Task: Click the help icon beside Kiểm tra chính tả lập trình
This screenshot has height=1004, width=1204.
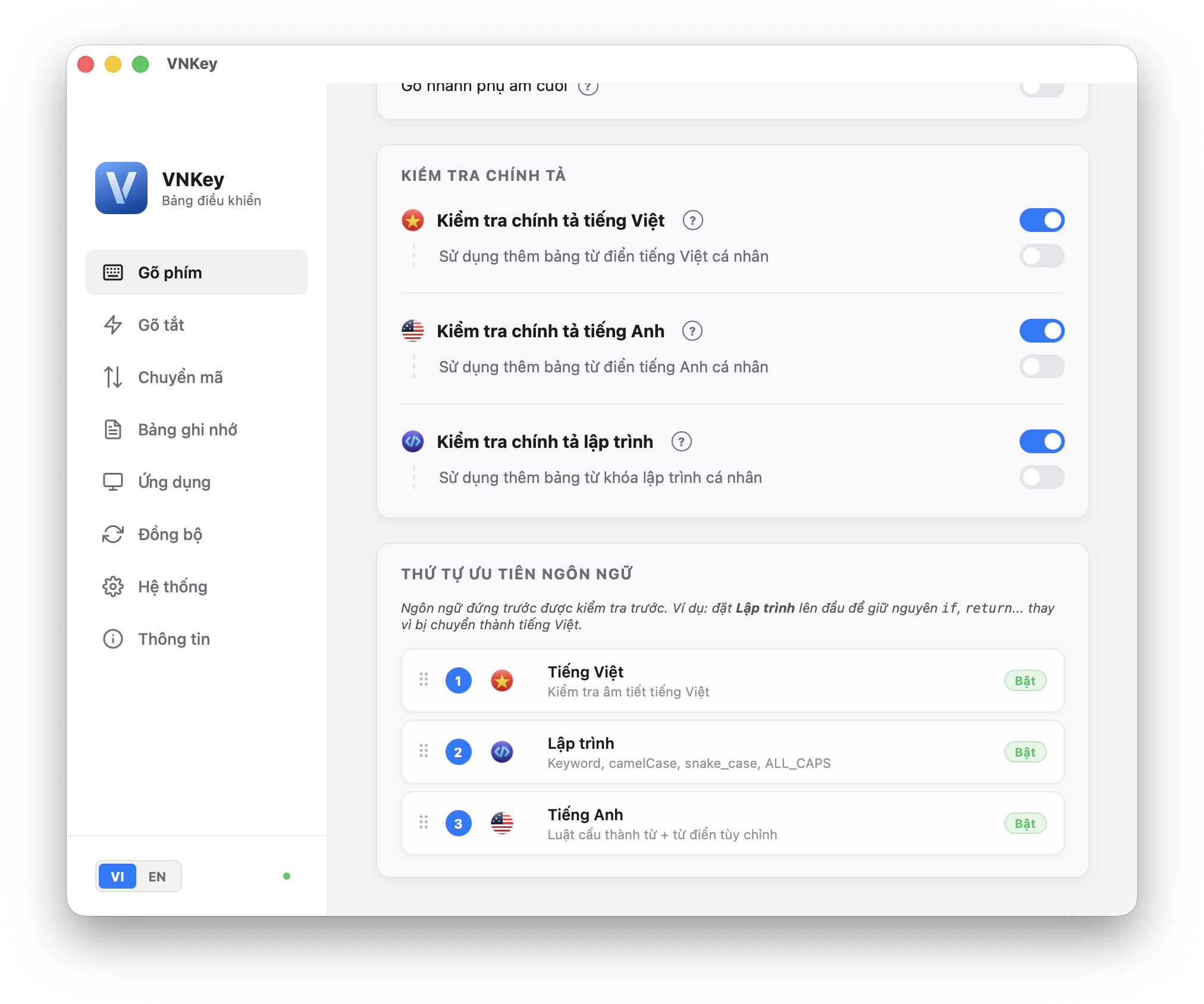Action: coord(681,442)
